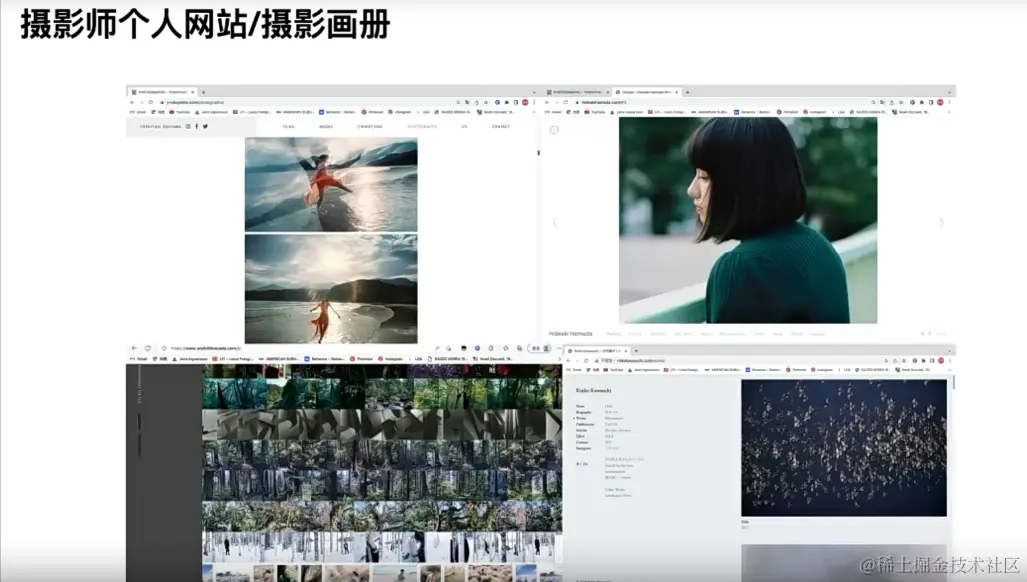Image resolution: width=1027 pixels, height=582 pixels.
Task: Click Instagram icon on Yoshiyuki Okuyama site
Action: 188,126
